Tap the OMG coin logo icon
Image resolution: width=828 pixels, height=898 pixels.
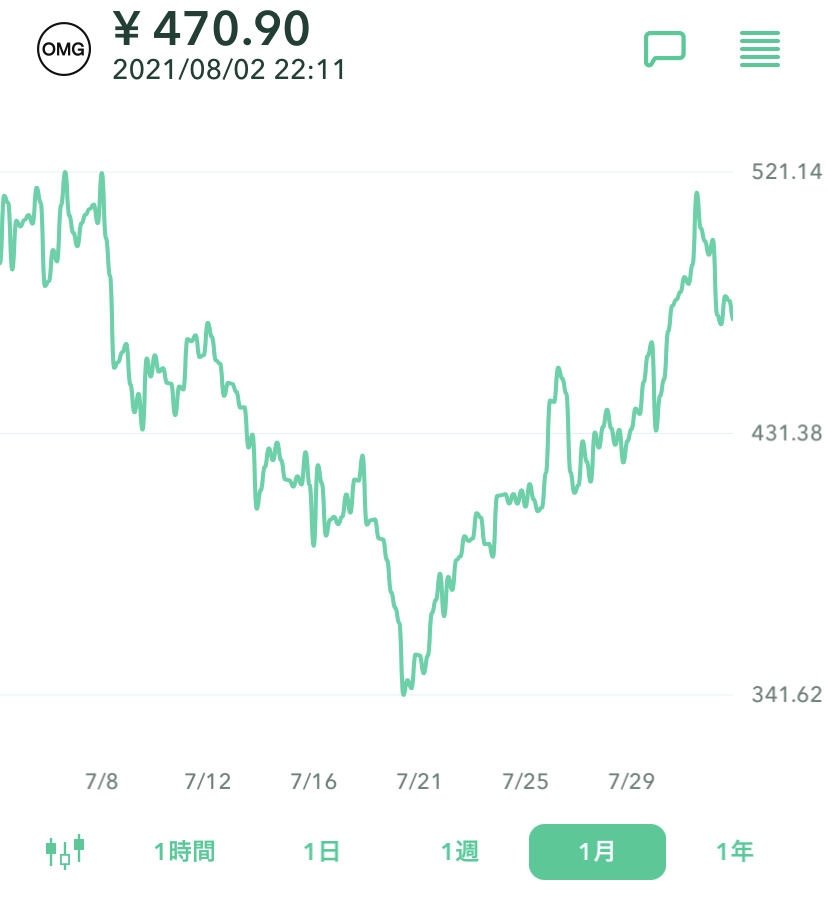pyautogui.click(x=63, y=48)
